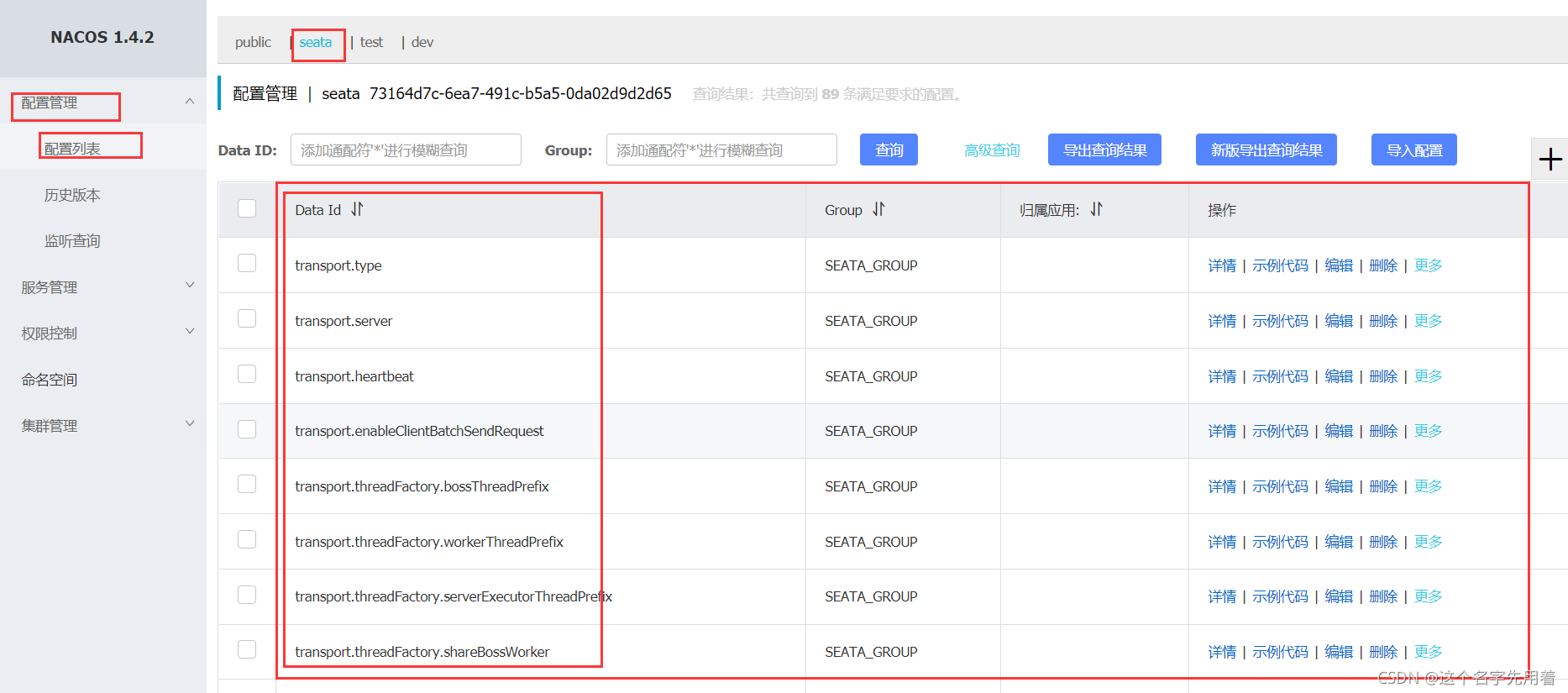The height and width of the screenshot is (693, 1568).
Task: Open 示例代码 for shareBossWorker row
Action: [x=1280, y=652]
